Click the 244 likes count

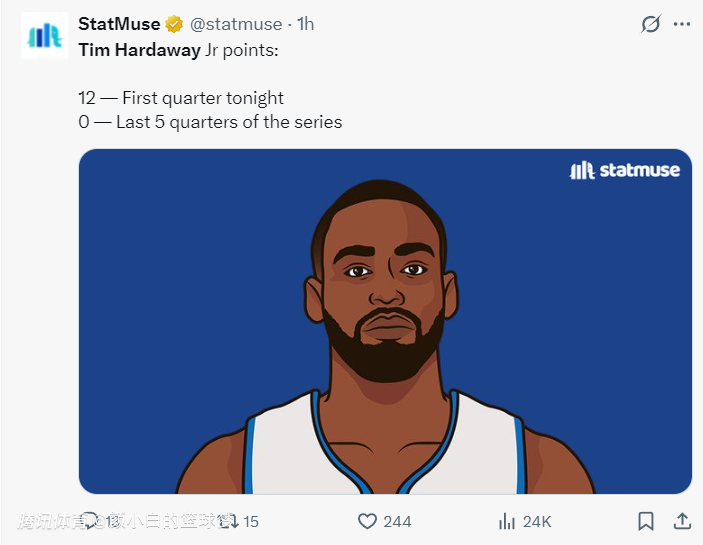397,521
